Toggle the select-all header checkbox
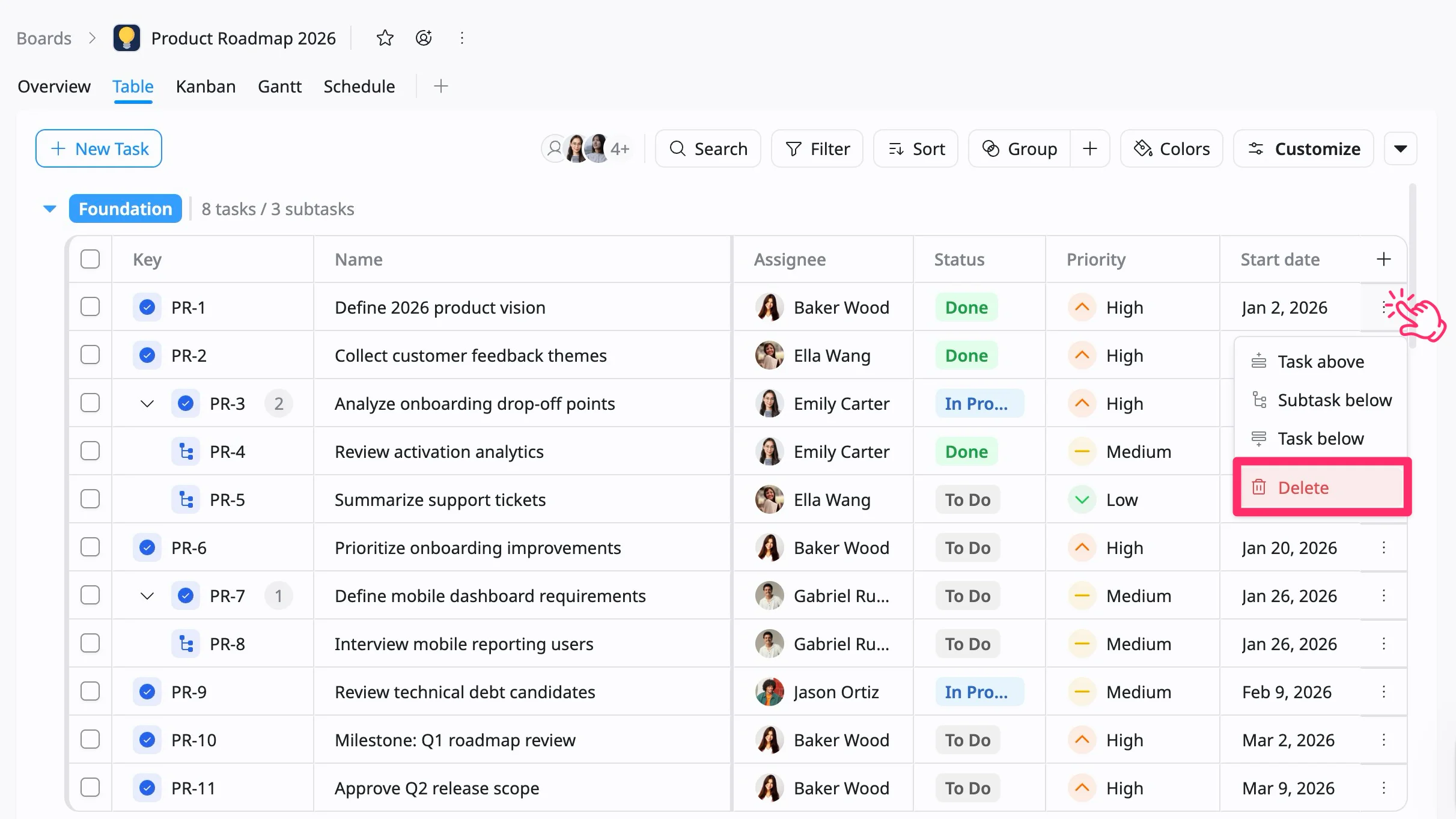Screen dimensions: 1456x819 coord(90,259)
